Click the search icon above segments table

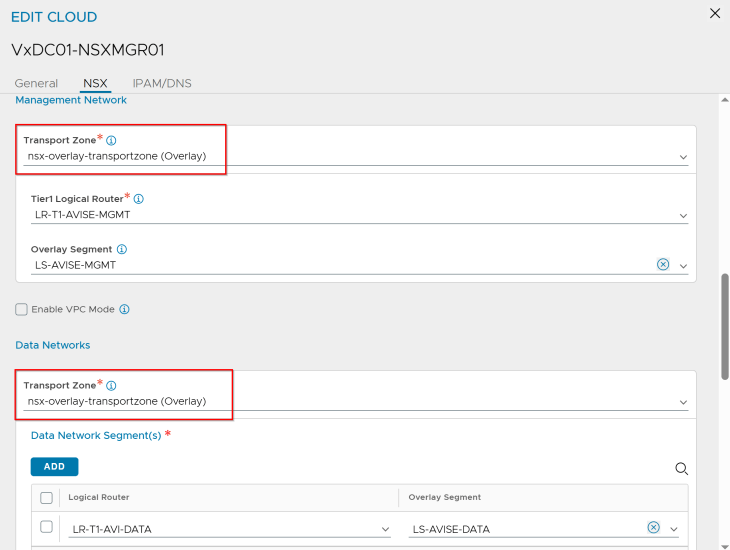(x=681, y=468)
